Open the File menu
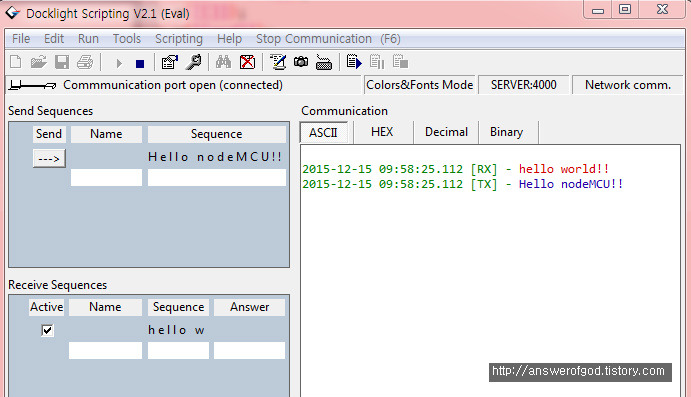Viewport: 691px width, 397px height. (x=21, y=39)
